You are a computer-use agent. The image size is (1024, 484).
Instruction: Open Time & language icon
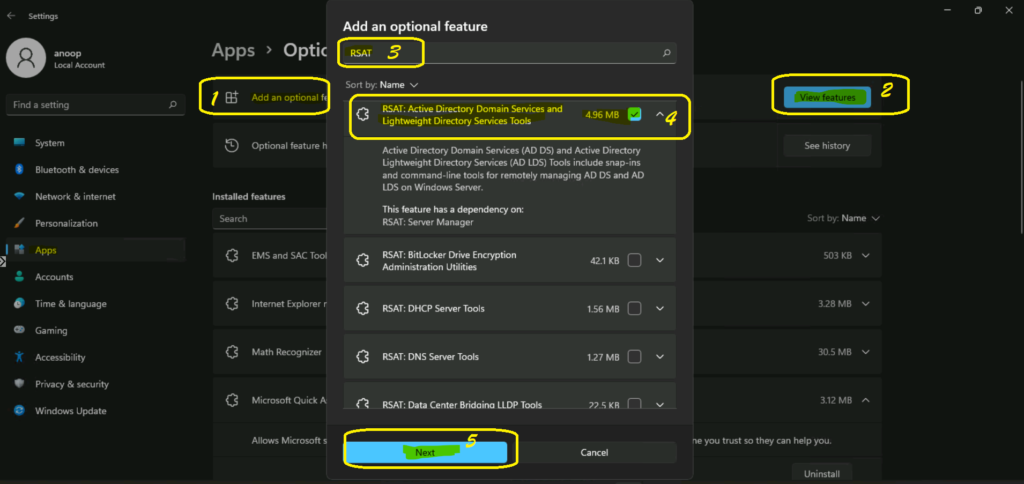pos(19,303)
